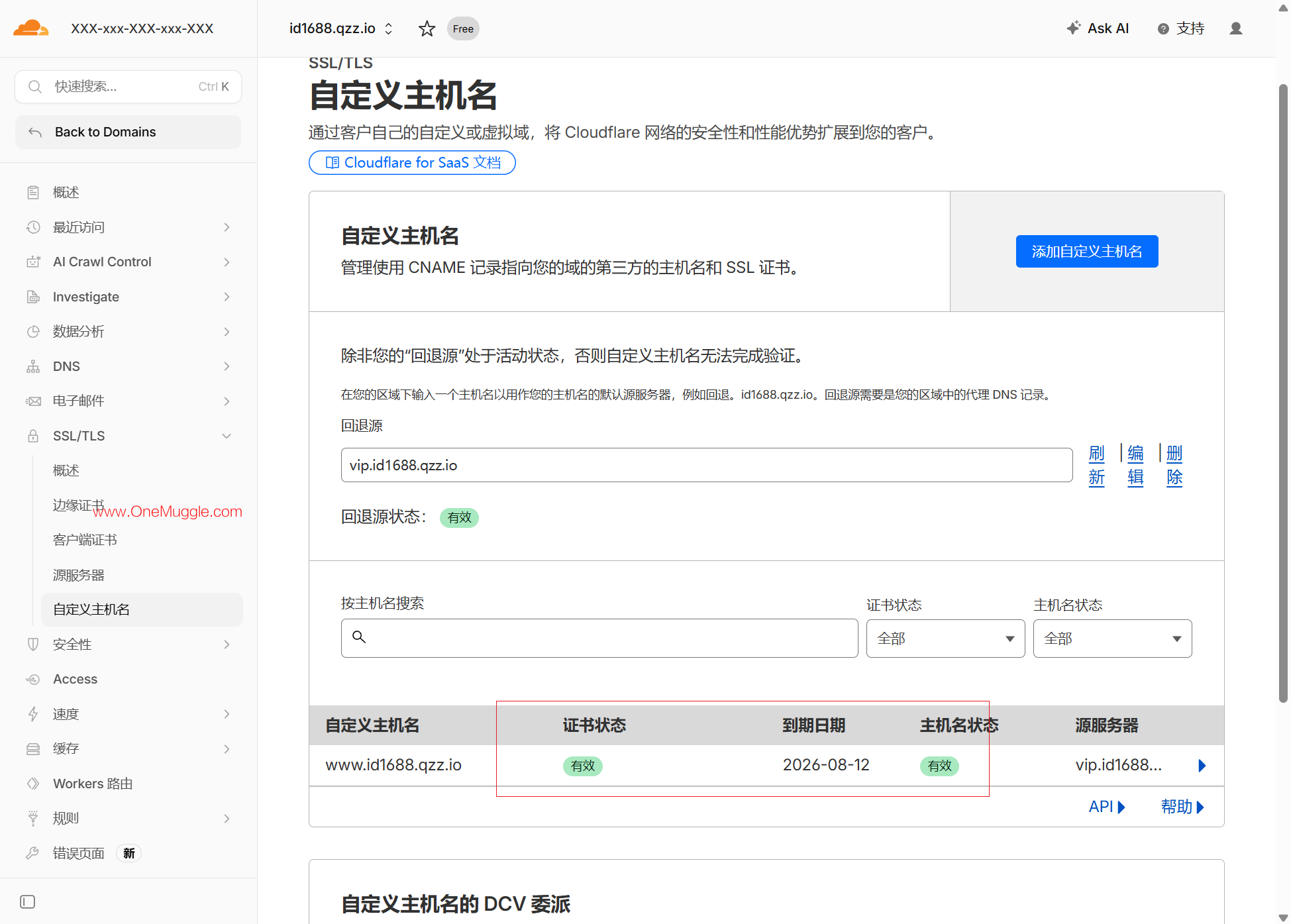Click the Back to Domains arrow icon
This screenshot has height=924, width=1291.
tap(35, 132)
